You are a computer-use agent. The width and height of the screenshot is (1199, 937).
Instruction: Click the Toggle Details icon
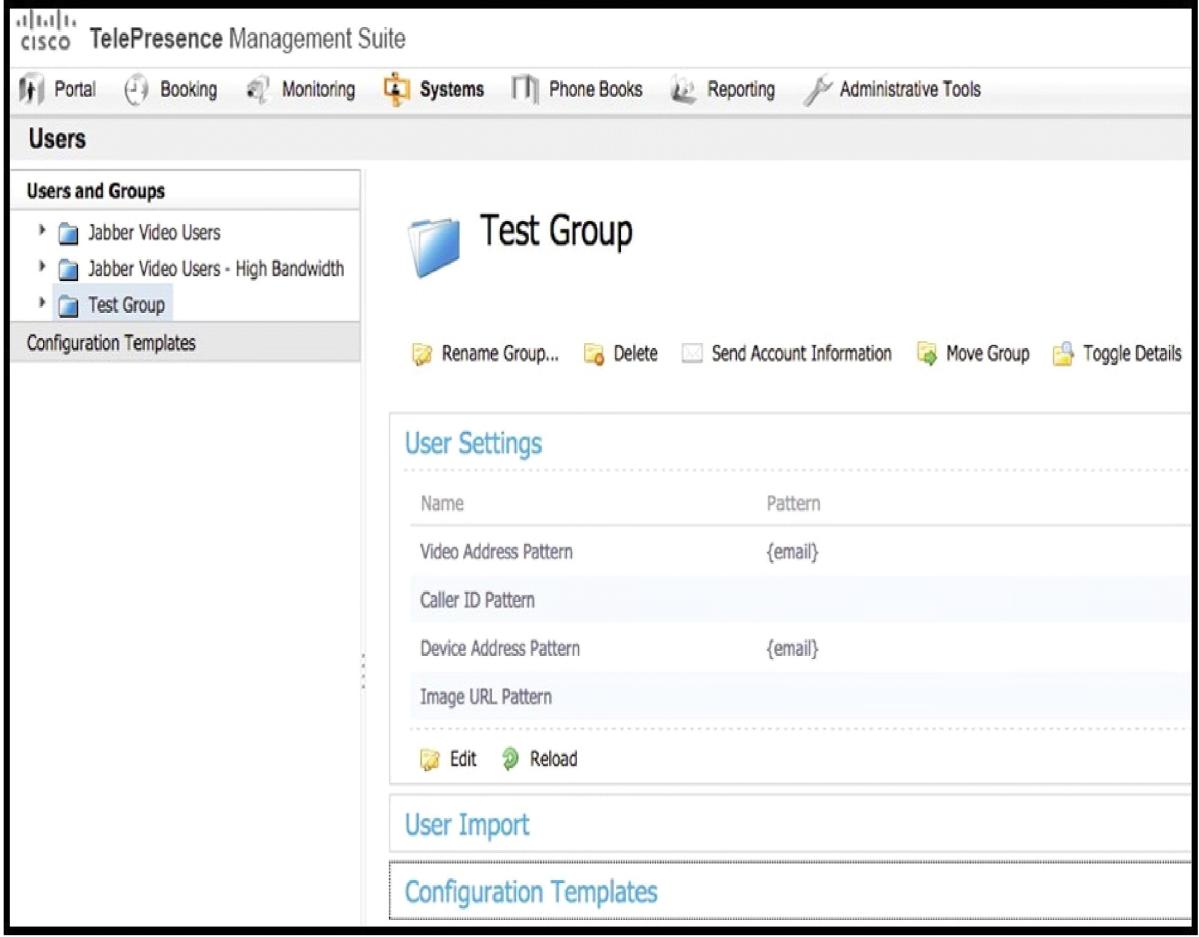tap(1063, 354)
